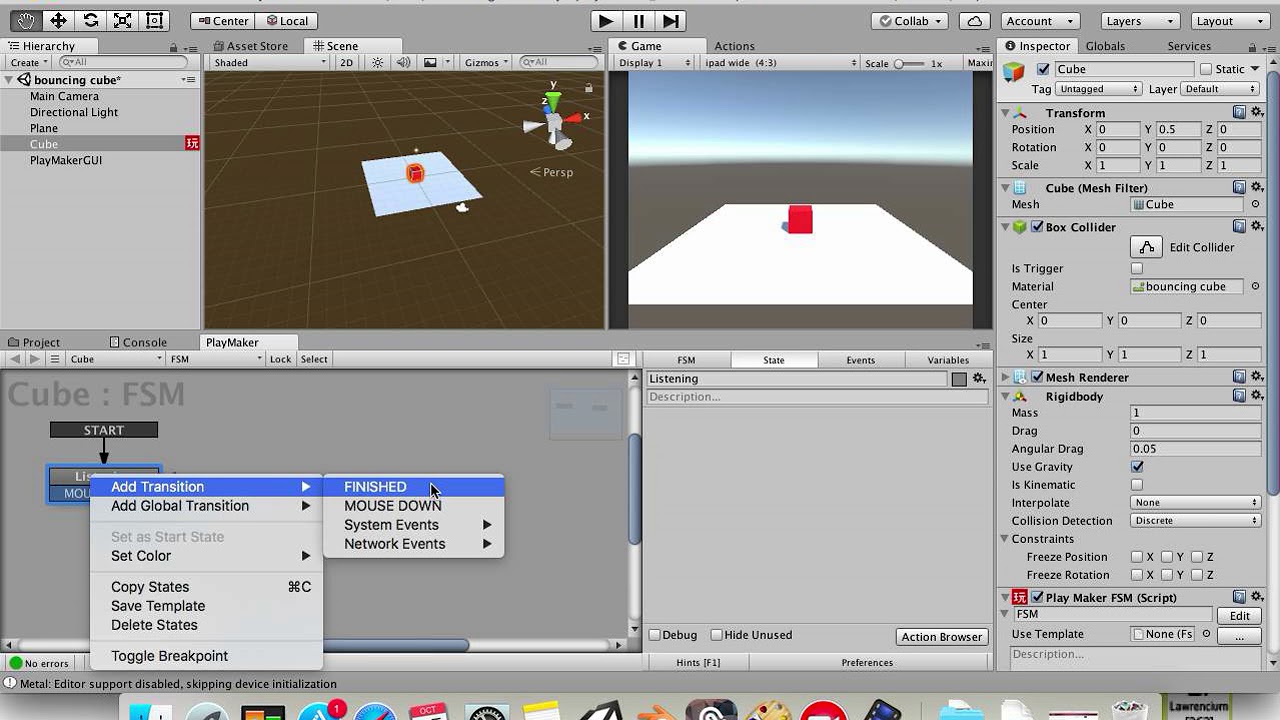Click the state Description input field

pyautogui.click(x=817, y=397)
